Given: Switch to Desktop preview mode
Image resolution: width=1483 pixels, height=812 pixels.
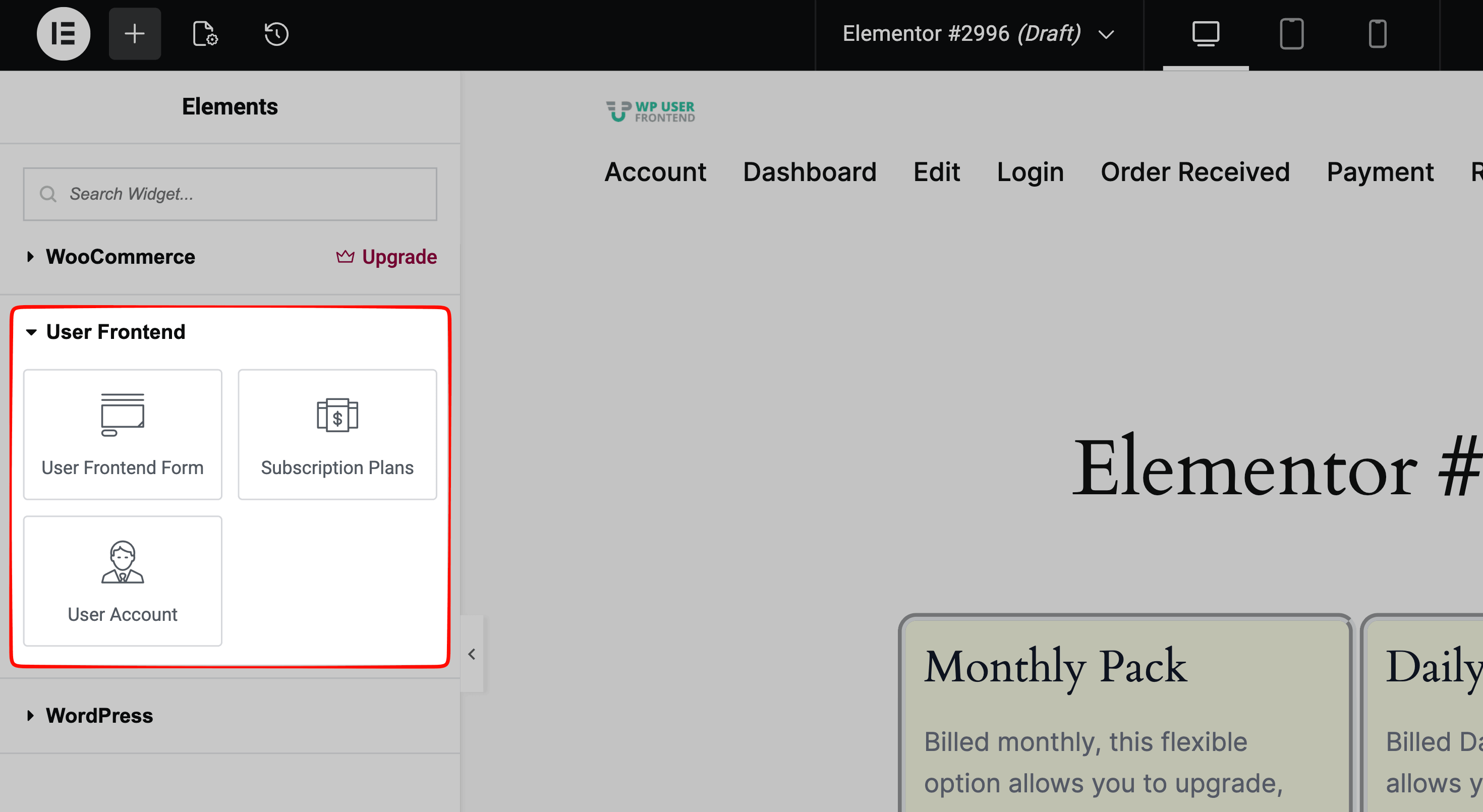Looking at the screenshot, I should 1206,33.
